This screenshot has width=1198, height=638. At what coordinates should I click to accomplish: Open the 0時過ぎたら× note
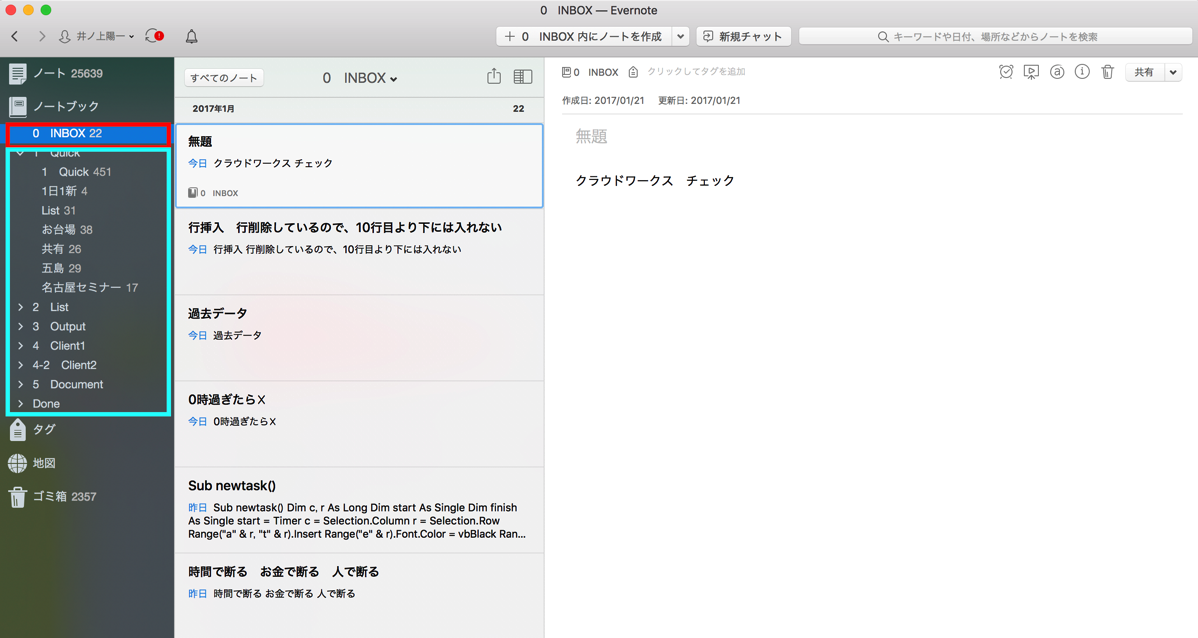pos(359,424)
